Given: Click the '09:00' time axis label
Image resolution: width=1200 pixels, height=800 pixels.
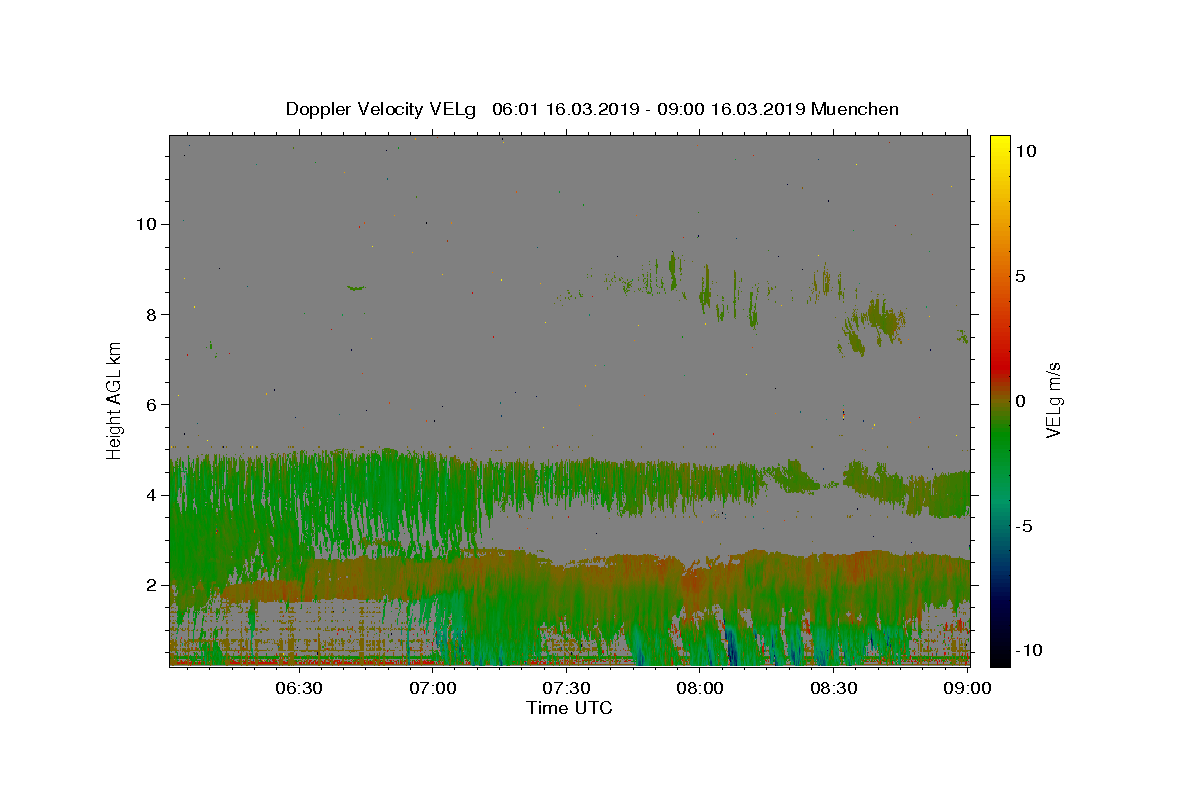Looking at the screenshot, I should click(x=966, y=688).
